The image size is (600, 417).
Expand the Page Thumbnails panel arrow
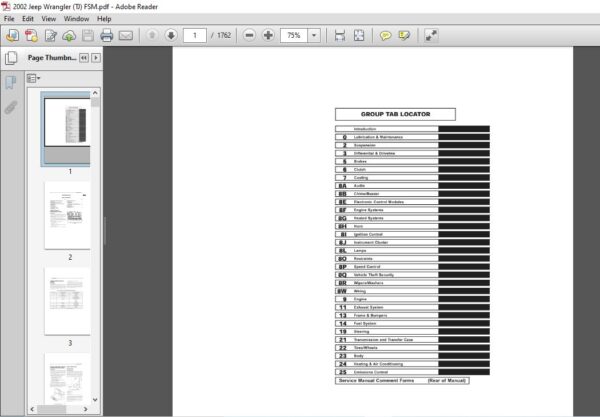tap(96, 58)
